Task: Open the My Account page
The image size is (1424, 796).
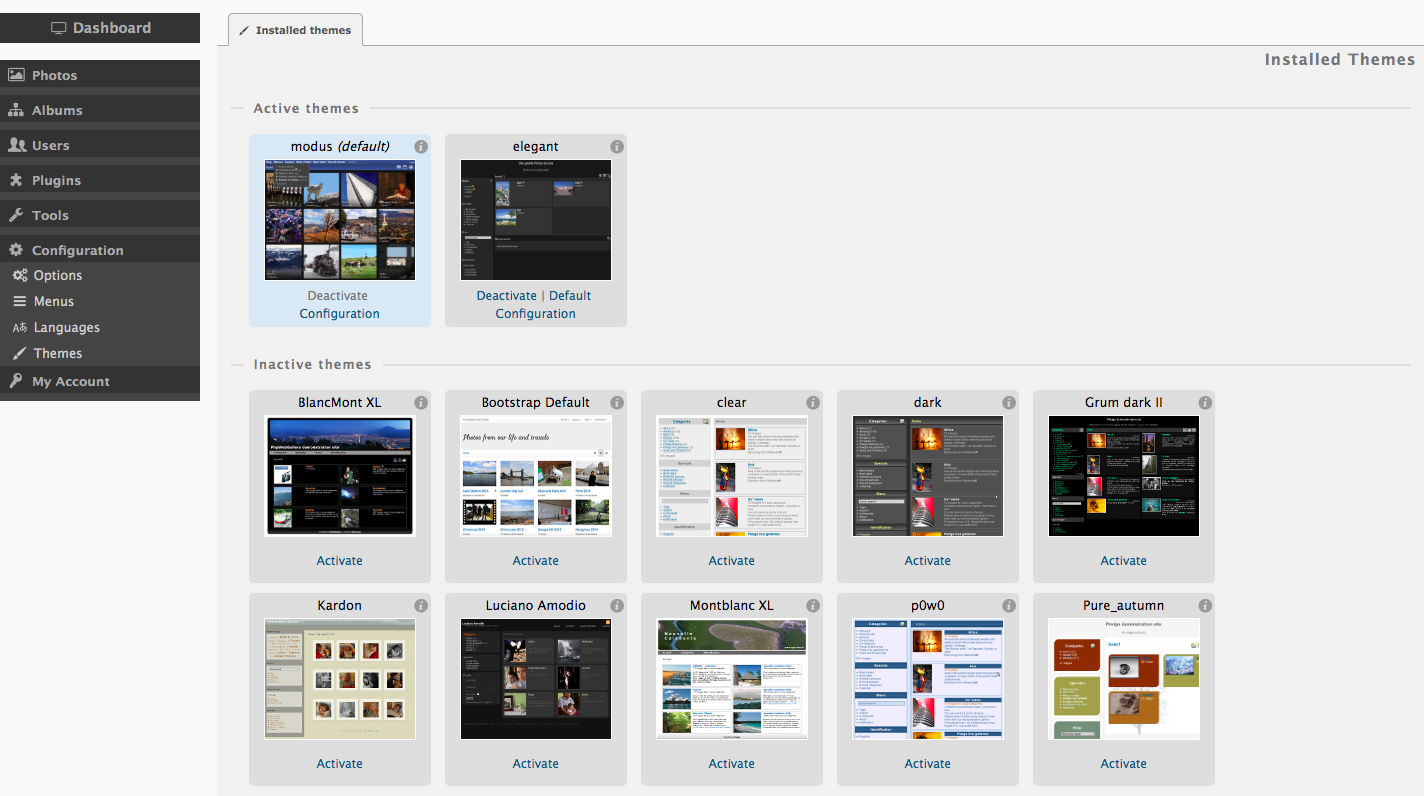Action: [x=70, y=381]
